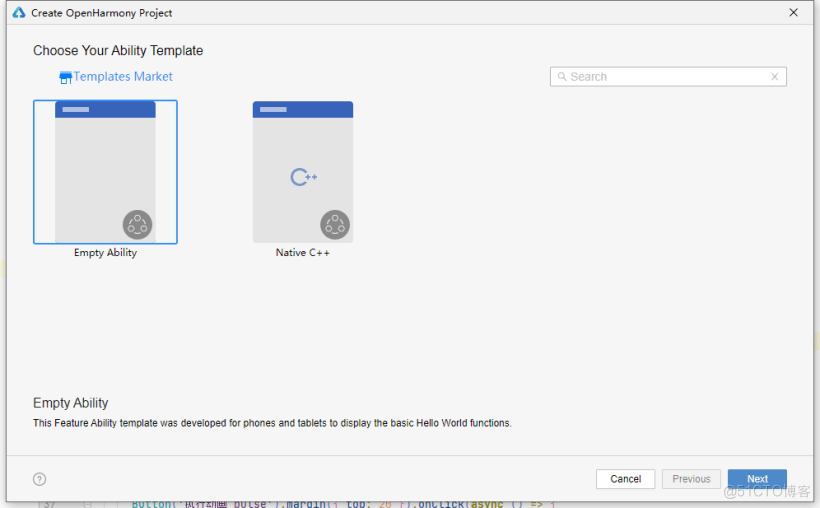This screenshot has height=508, width=820.
Task: Close the Create OpenHarmony Project dialog
Action: (x=793, y=13)
